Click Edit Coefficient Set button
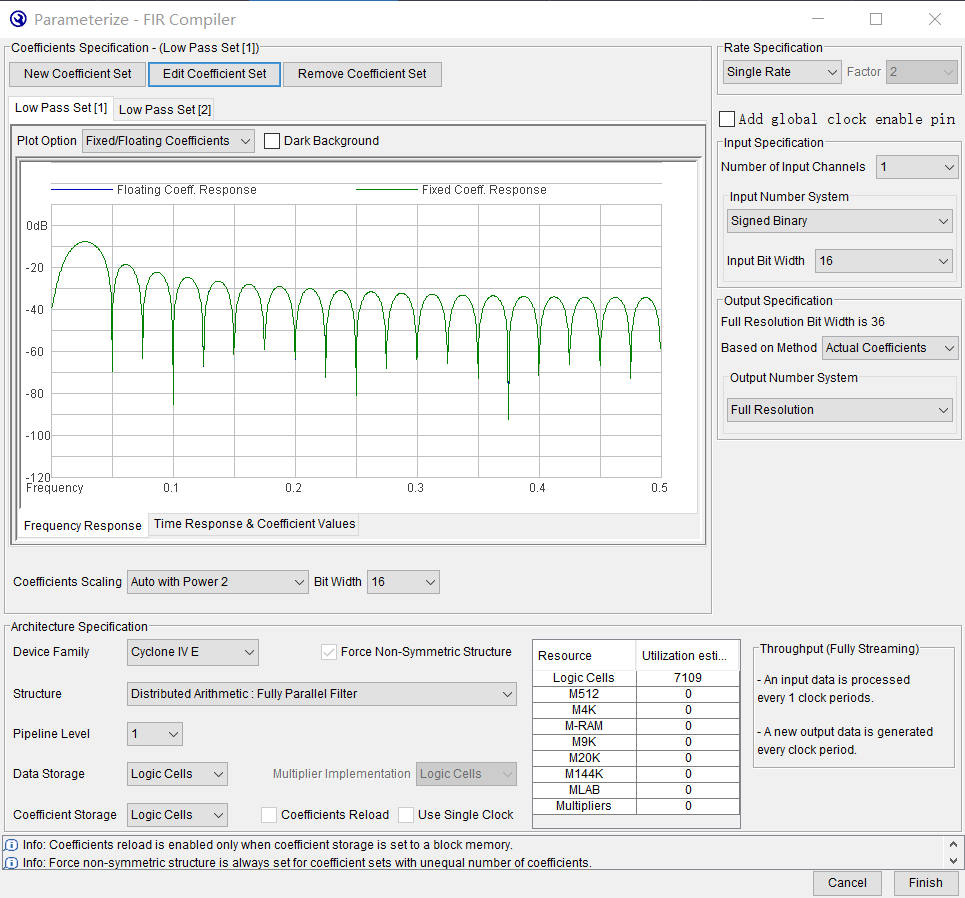Screen dimensions: 965x898 tap(214, 74)
